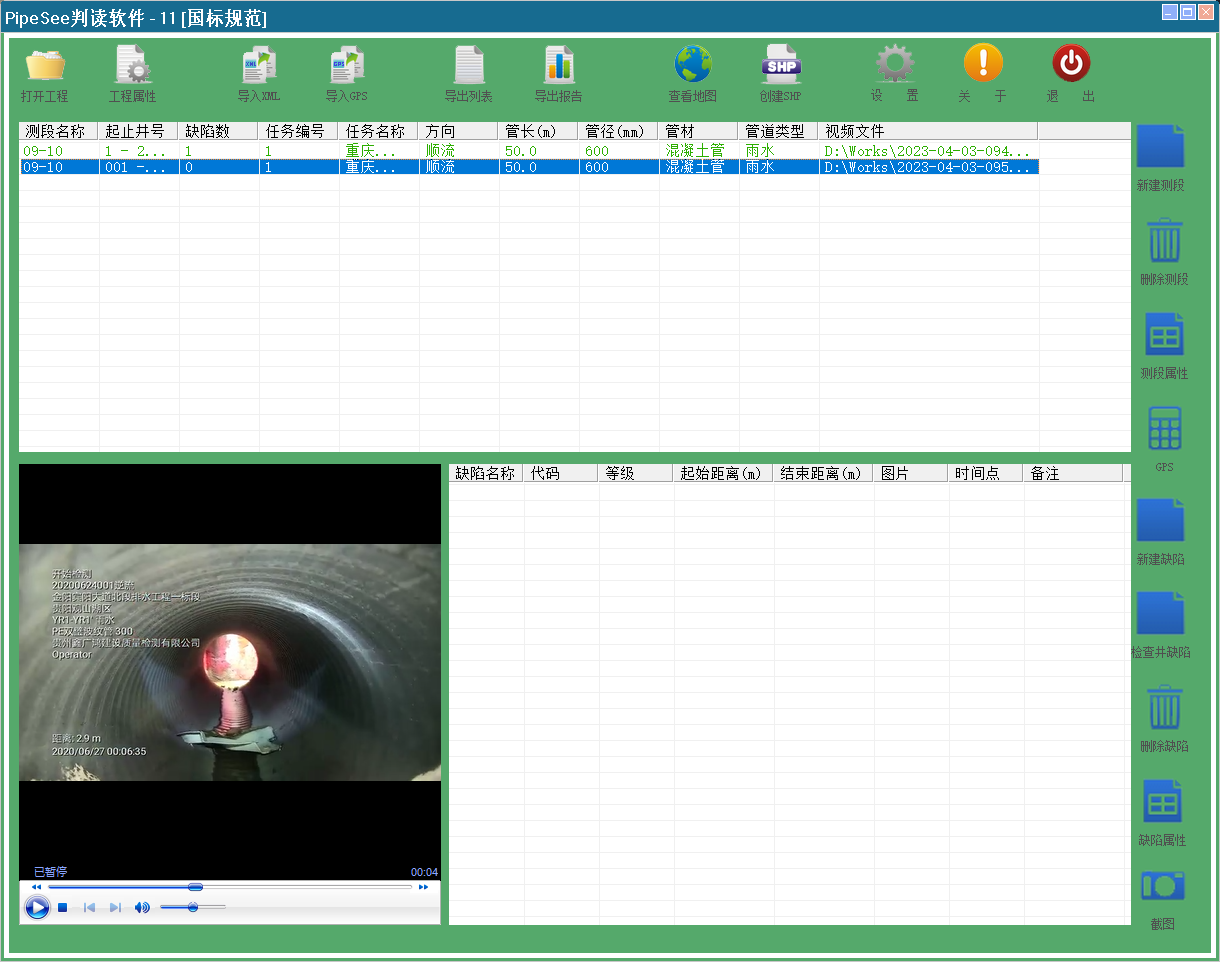The width and height of the screenshot is (1220, 962).
Task: Click the 缺陷数 column header
Action: (218, 131)
